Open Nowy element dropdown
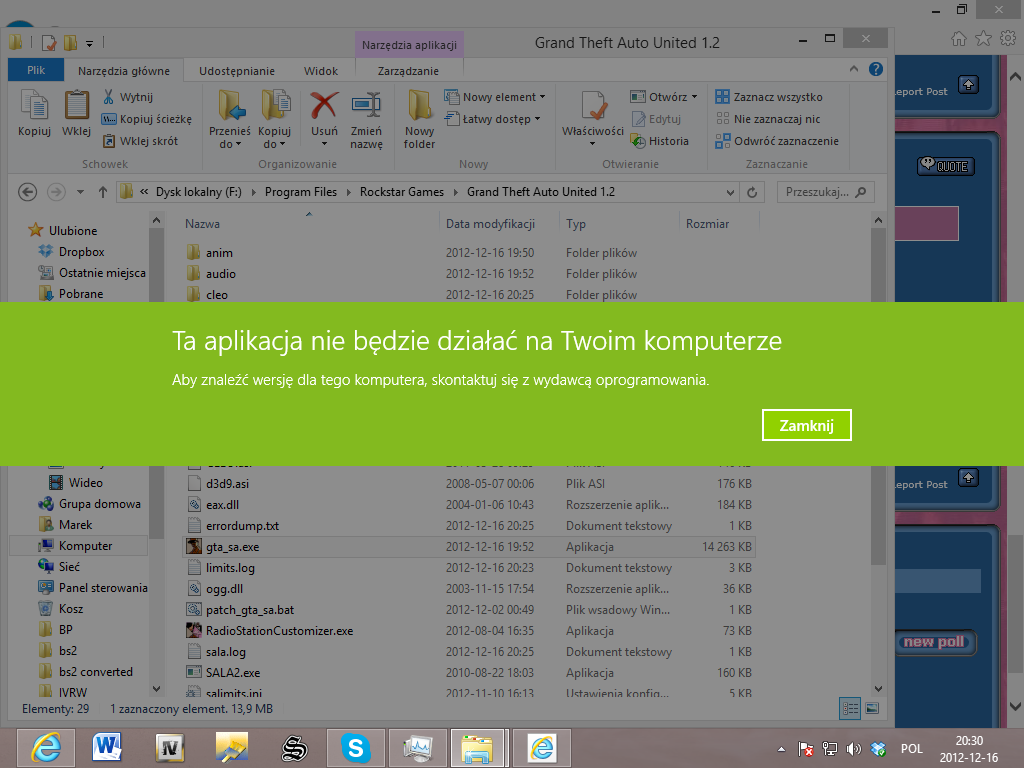Viewport: 1024px width, 768px height. click(x=494, y=97)
